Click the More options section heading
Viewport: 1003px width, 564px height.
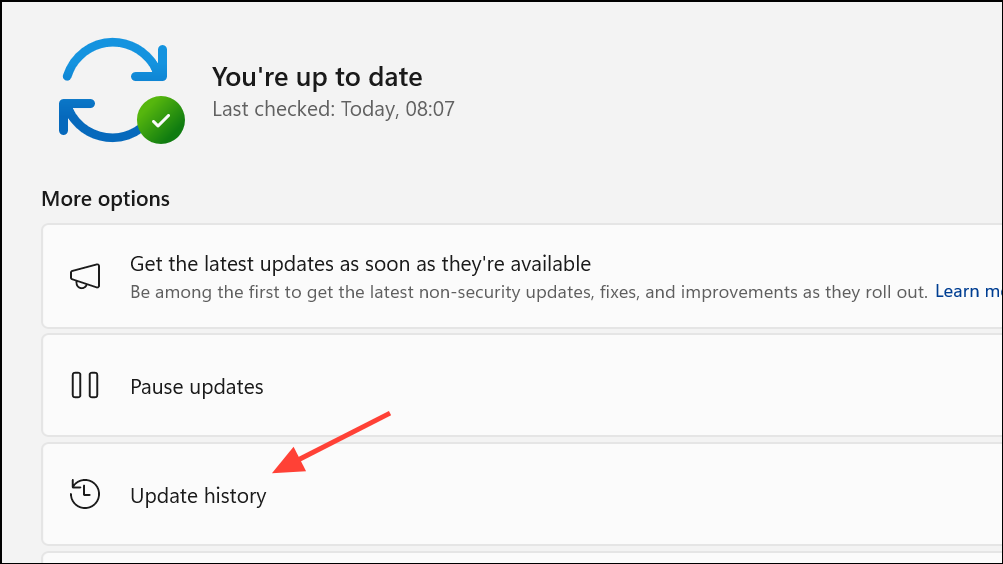coord(106,199)
